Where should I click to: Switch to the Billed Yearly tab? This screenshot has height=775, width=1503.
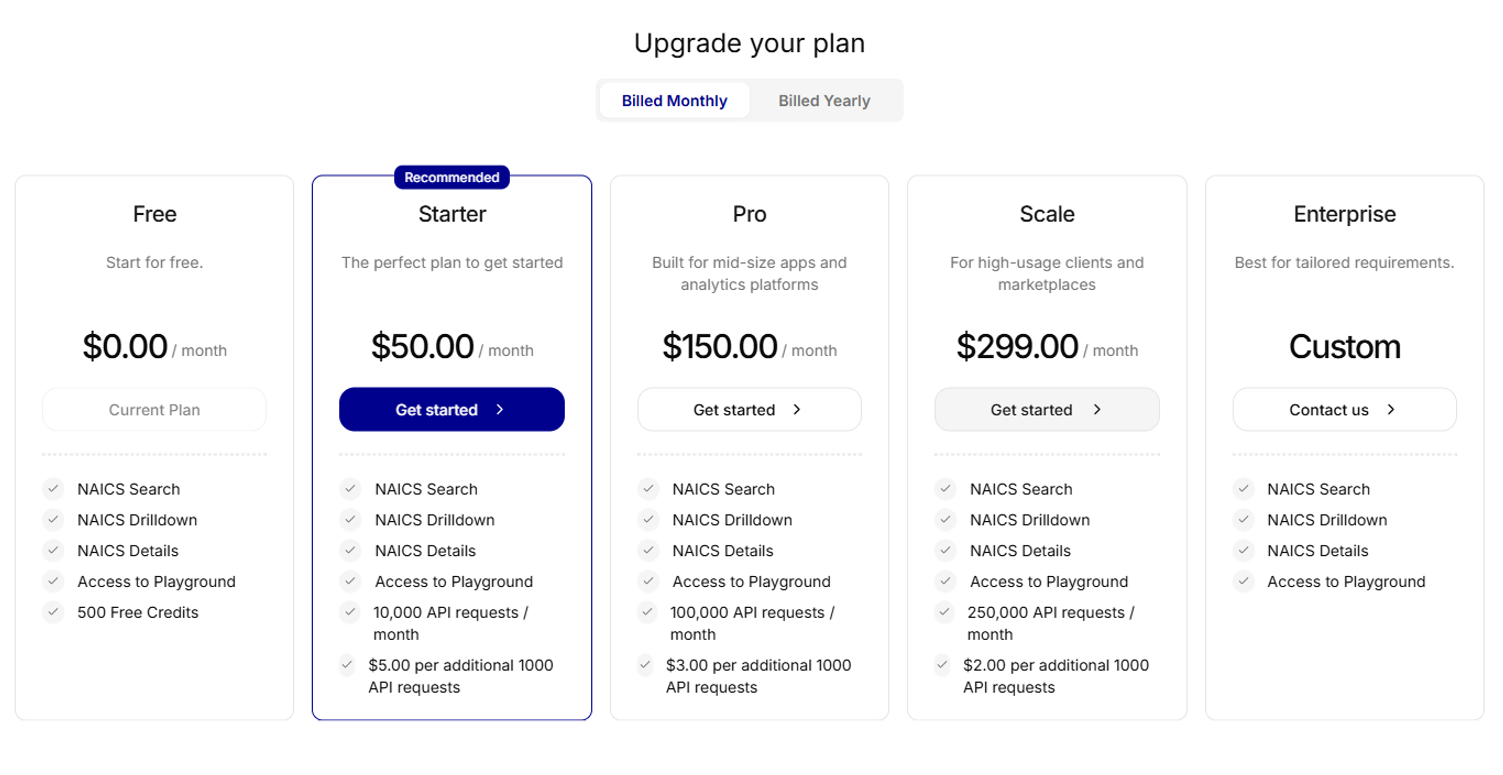[825, 100]
